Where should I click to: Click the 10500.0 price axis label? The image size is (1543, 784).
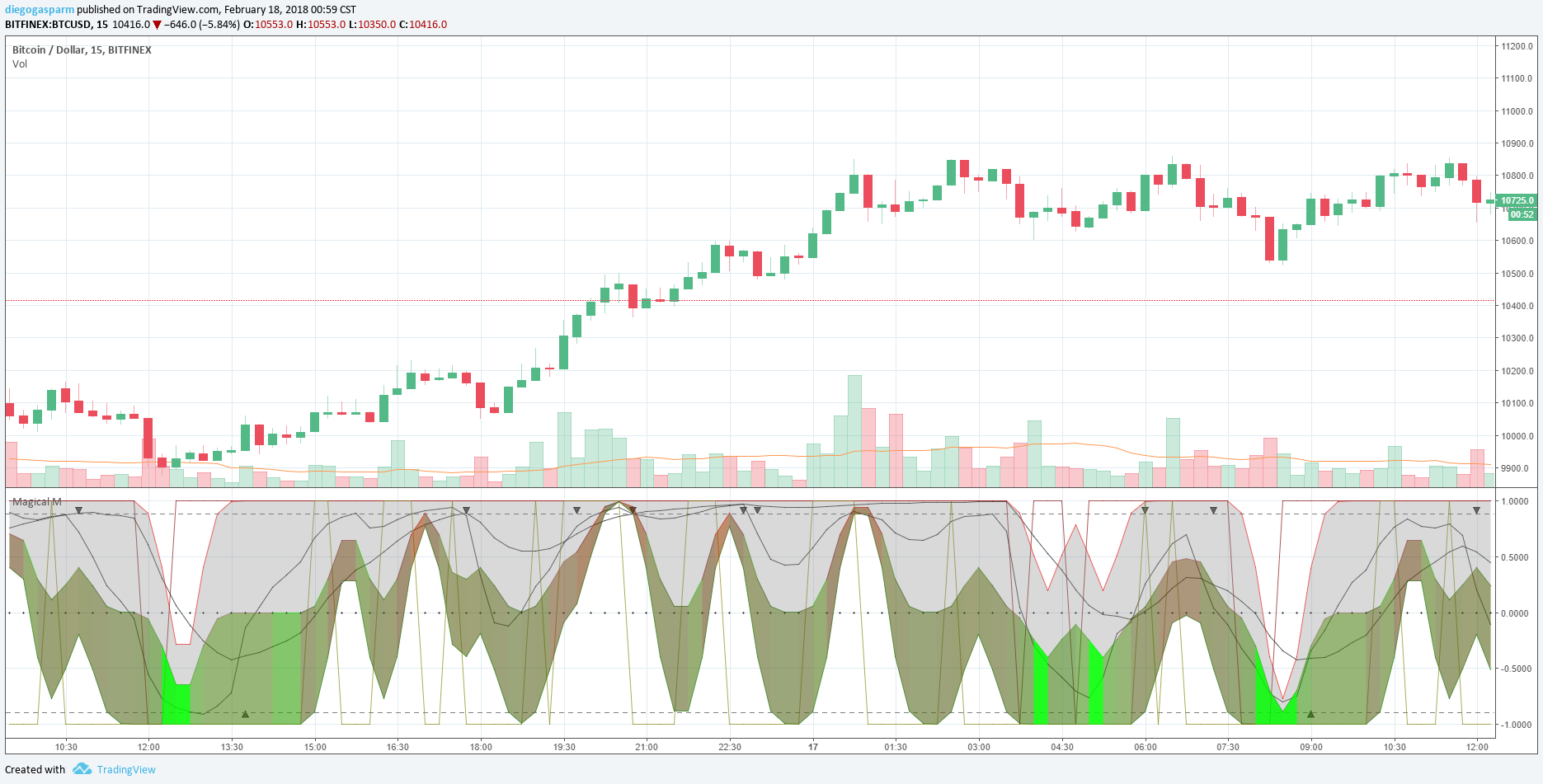(1517, 274)
